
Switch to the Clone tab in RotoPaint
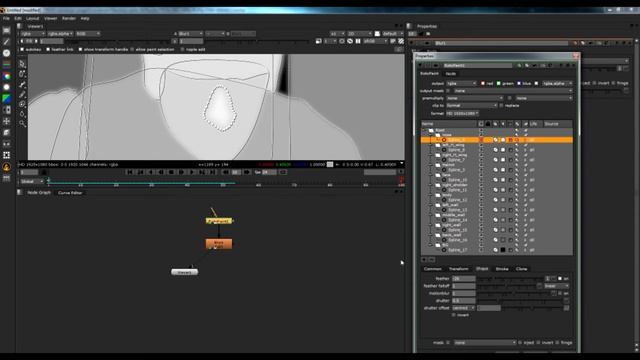coord(521,269)
